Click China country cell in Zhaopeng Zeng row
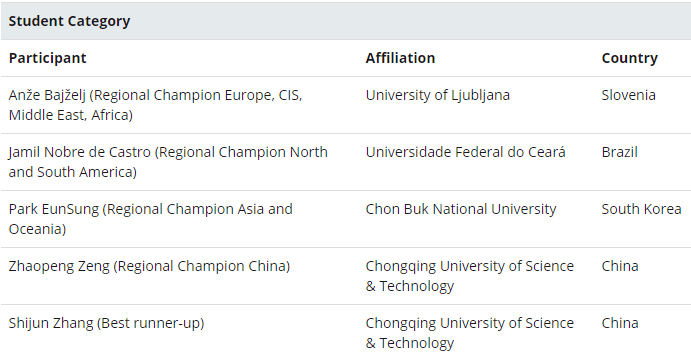The width and height of the screenshot is (691, 360). click(x=620, y=266)
